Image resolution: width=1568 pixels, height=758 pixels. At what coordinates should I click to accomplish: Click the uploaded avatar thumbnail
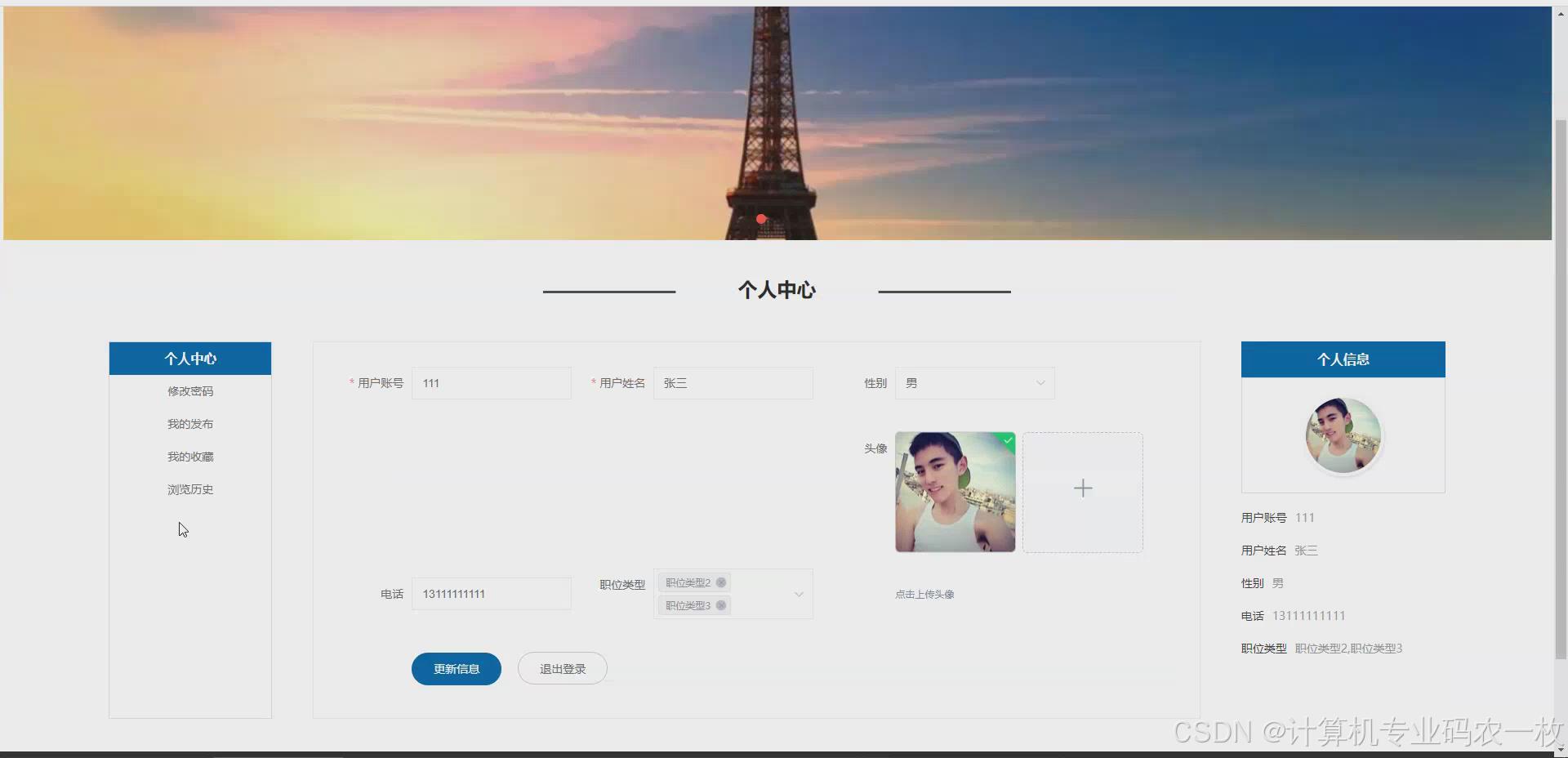(x=955, y=492)
